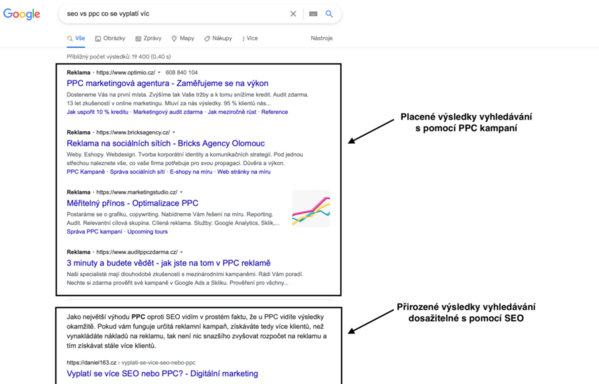Viewport: 599px width, 384px height.
Task: Click the line chart ad thumbnail
Action: pos(311,209)
